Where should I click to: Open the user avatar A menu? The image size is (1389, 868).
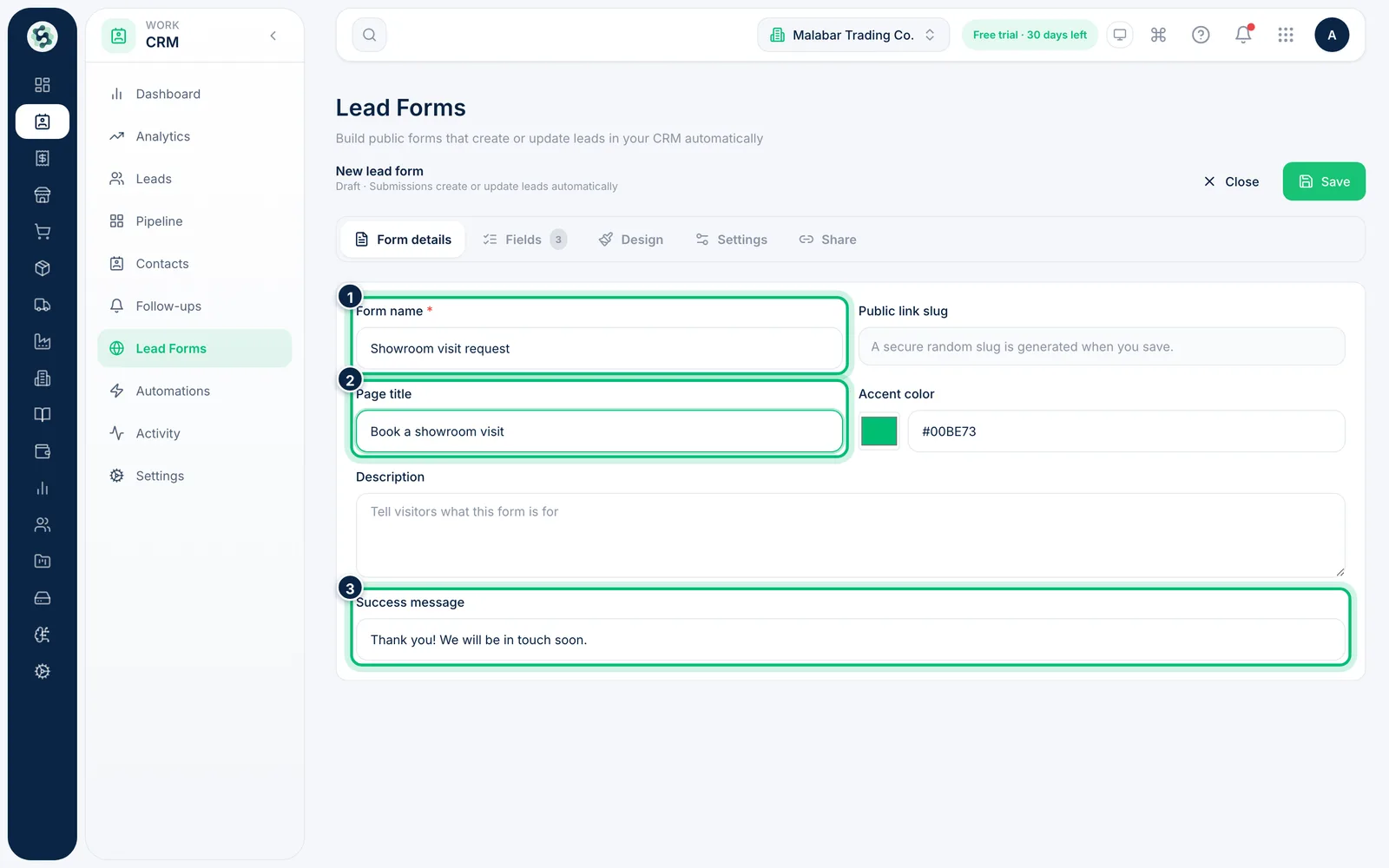(1332, 35)
